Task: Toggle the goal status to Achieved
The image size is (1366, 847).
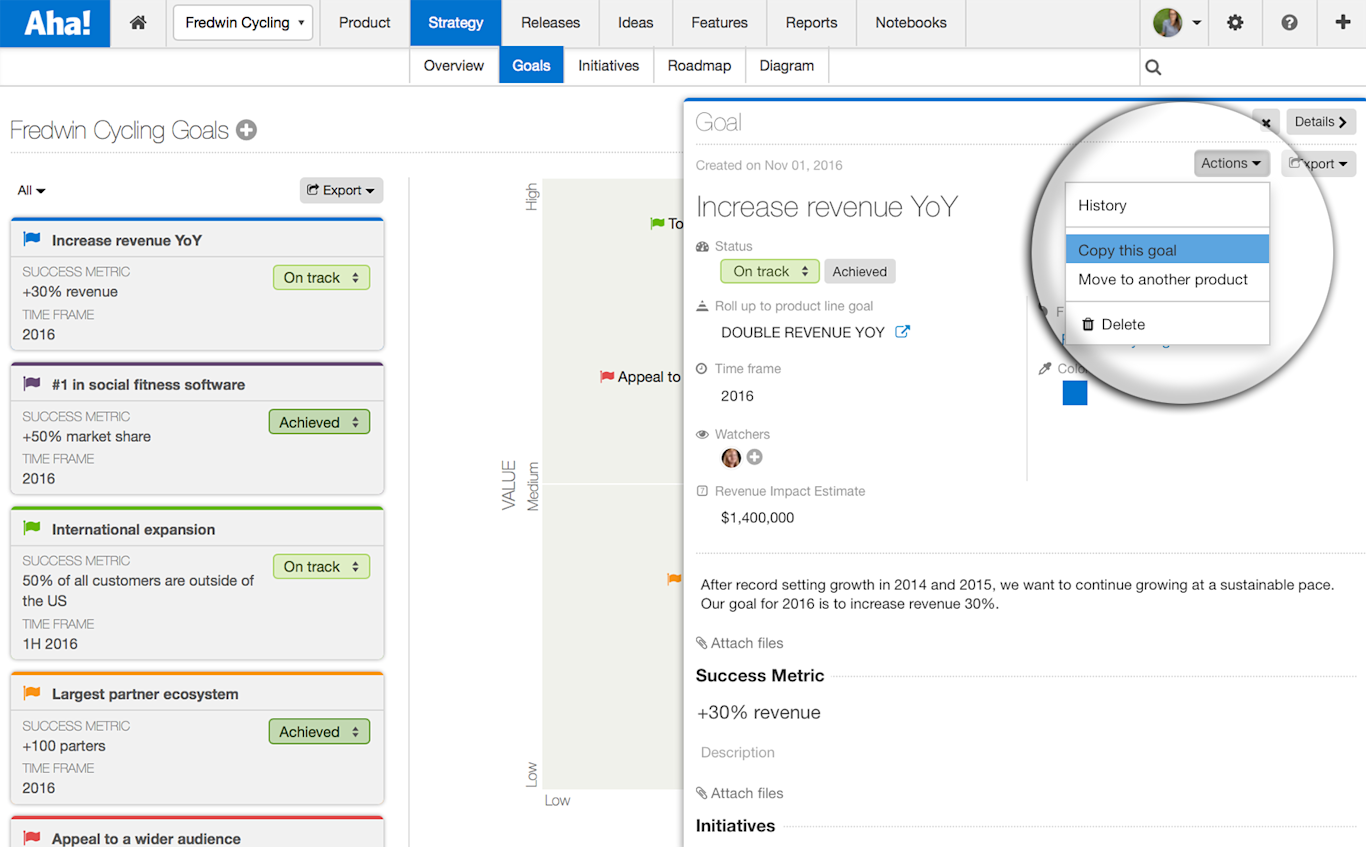Action: (859, 271)
